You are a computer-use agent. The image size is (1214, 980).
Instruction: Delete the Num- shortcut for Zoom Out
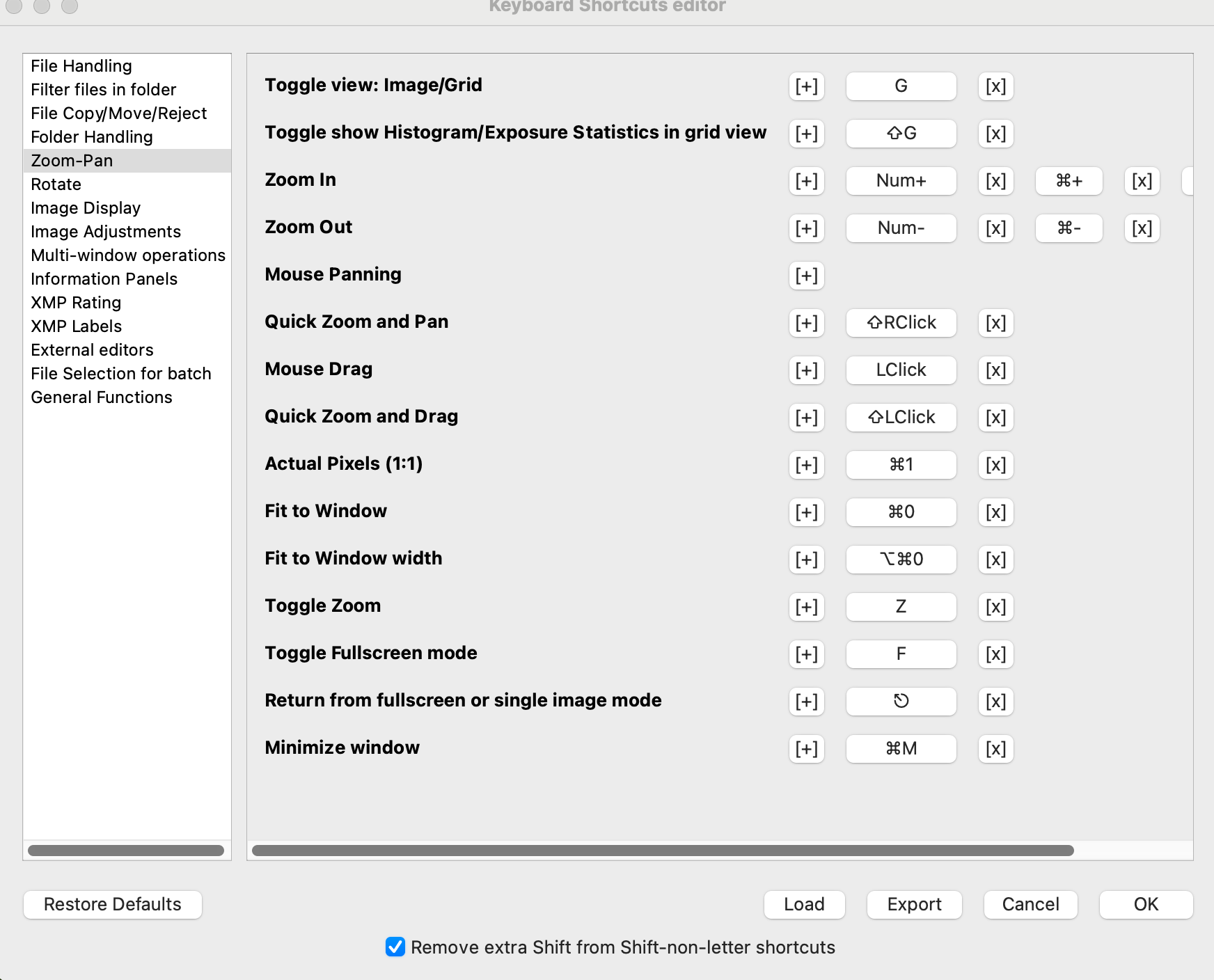[995, 228]
